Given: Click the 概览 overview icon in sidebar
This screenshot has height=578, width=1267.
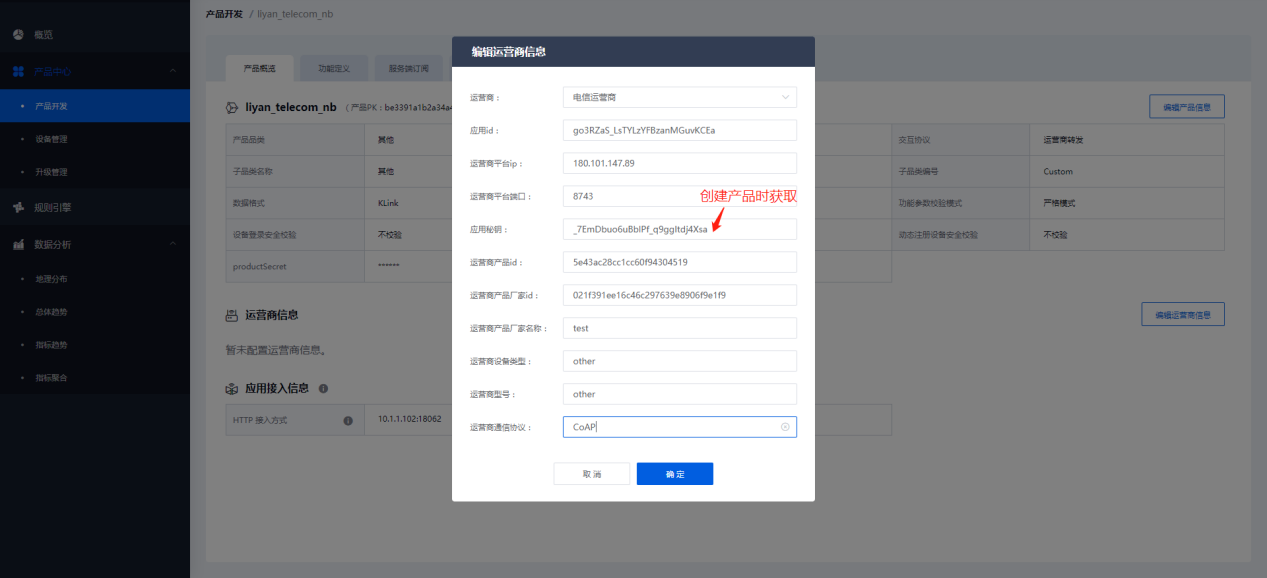Looking at the screenshot, I should (x=18, y=34).
